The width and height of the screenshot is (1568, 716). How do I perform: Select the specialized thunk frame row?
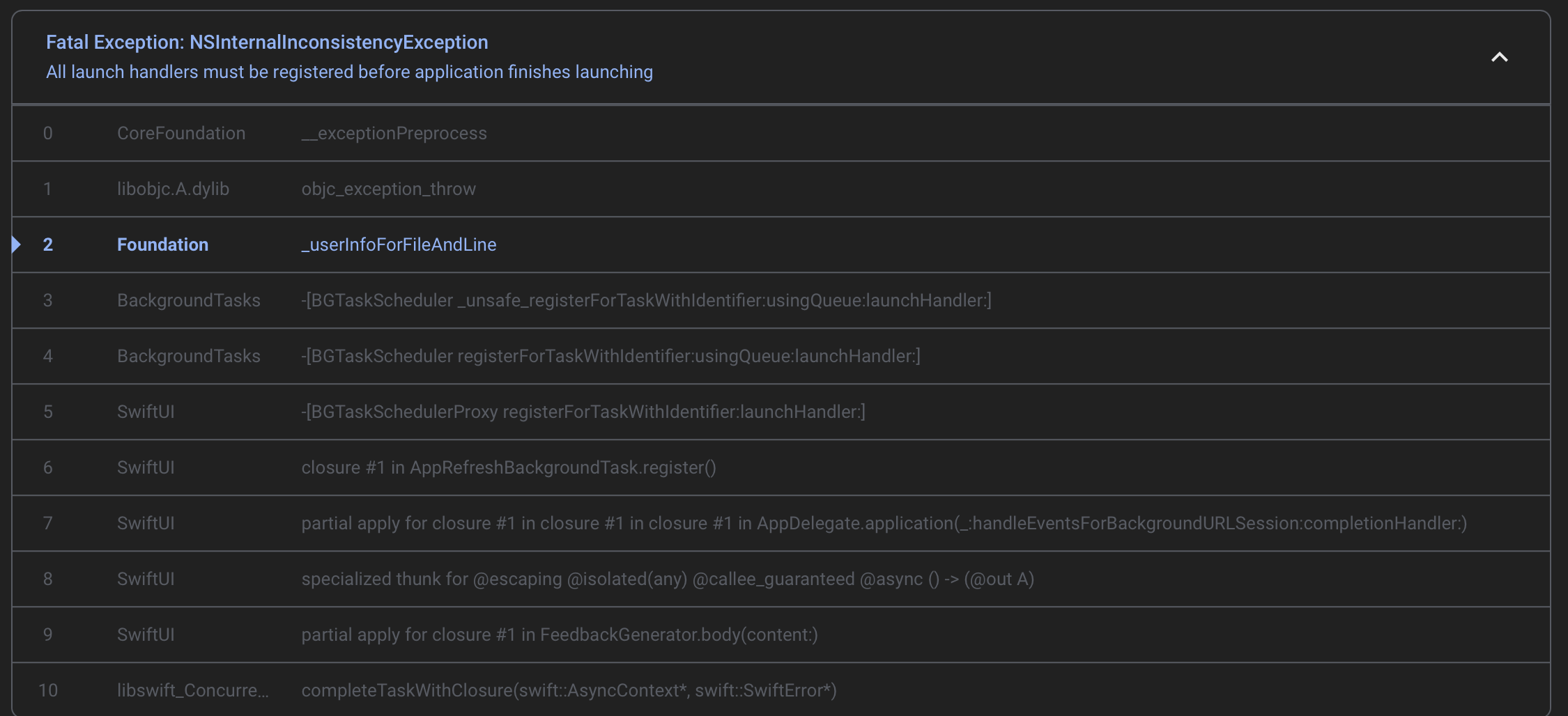pos(781,579)
